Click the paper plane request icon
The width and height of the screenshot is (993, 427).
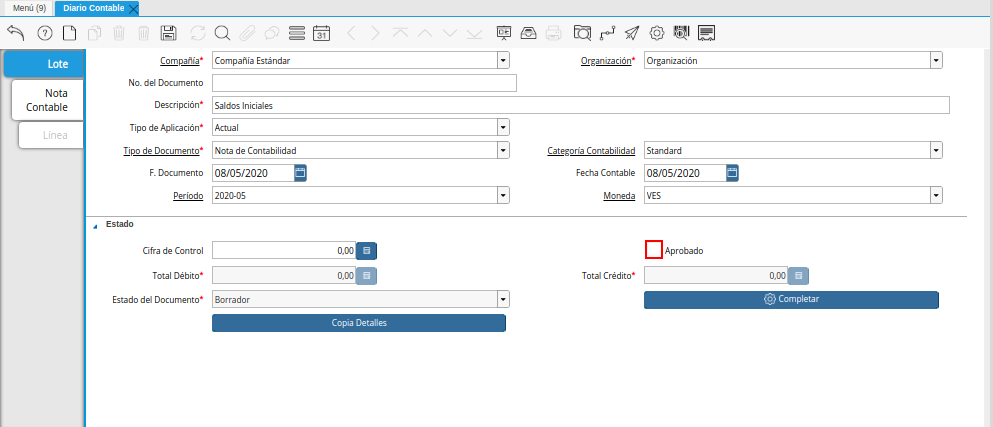(x=631, y=33)
